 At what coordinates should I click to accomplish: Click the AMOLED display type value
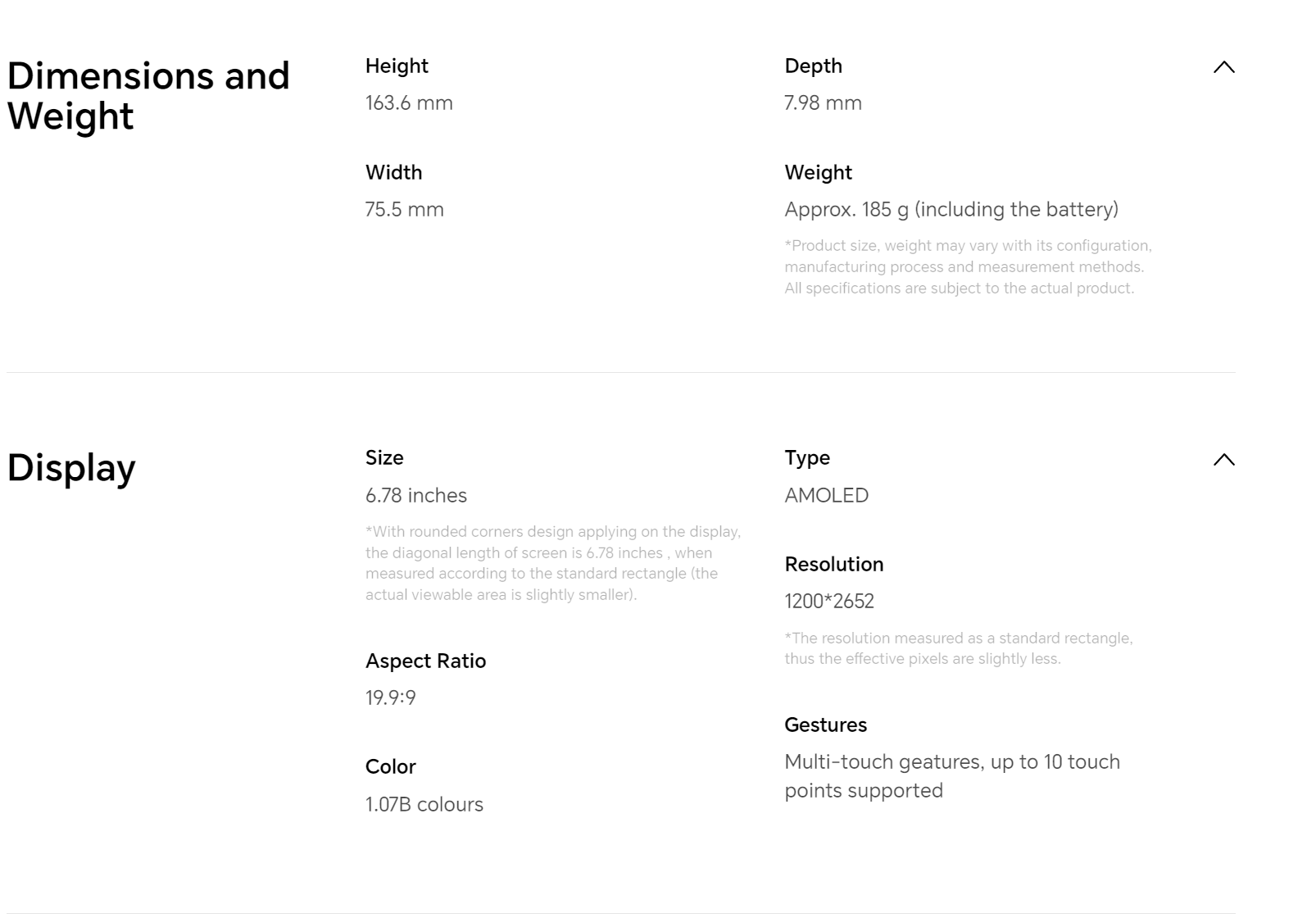click(x=826, y=496)
